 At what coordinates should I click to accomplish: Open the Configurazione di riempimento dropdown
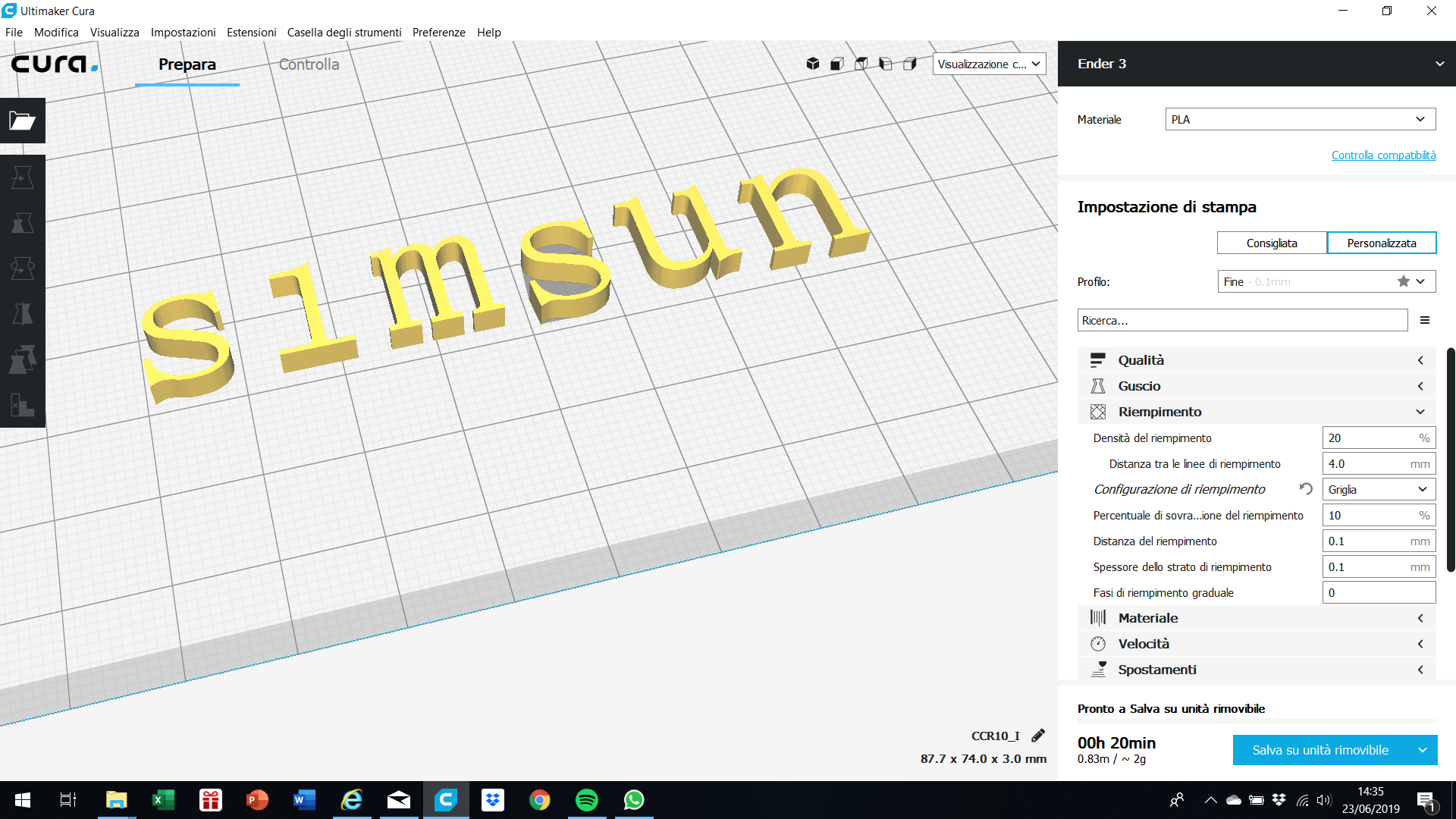pyautogui.click(x=1378, y=489)
